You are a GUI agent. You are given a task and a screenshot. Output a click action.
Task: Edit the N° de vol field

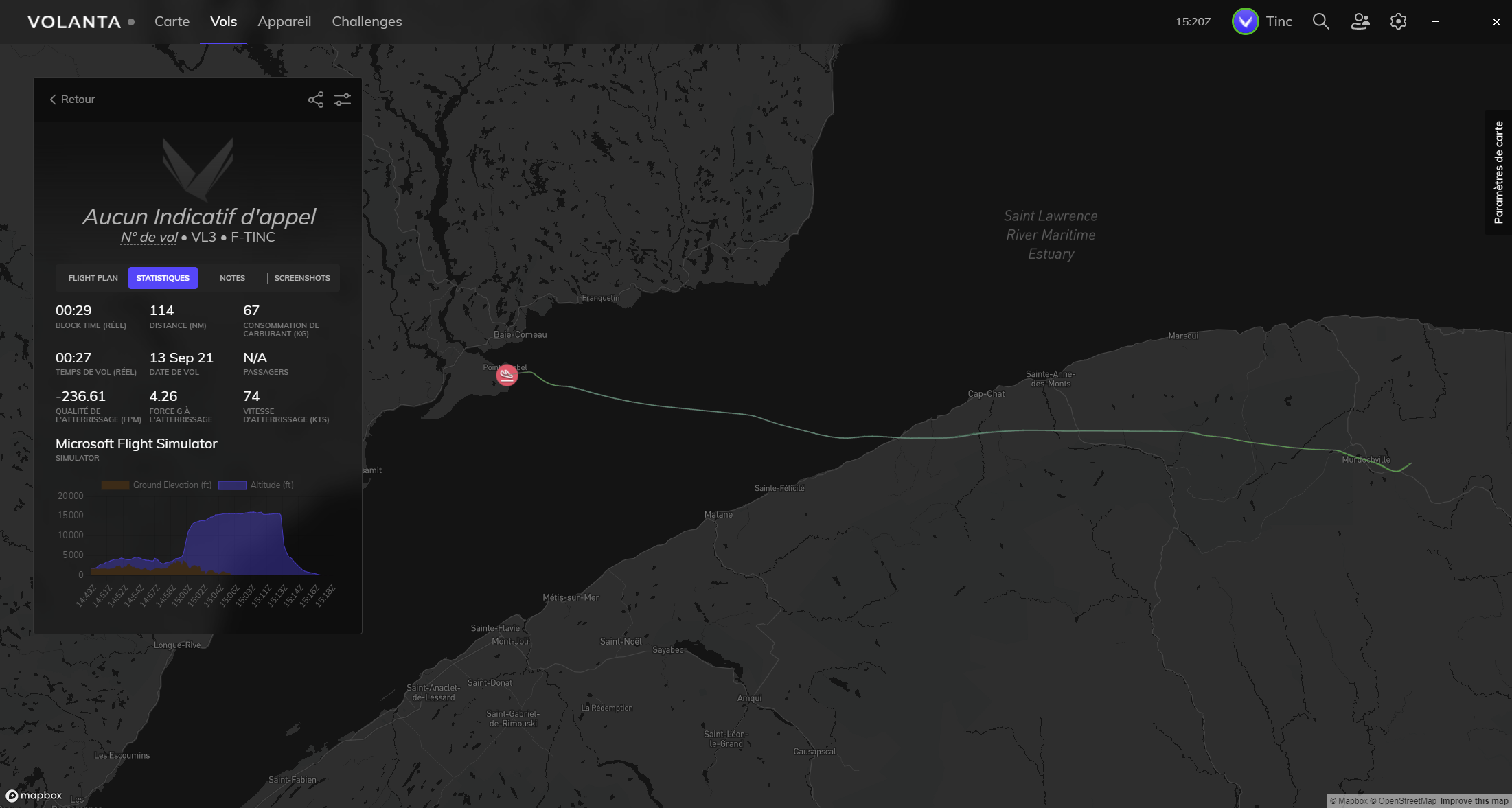pos(149,237)
